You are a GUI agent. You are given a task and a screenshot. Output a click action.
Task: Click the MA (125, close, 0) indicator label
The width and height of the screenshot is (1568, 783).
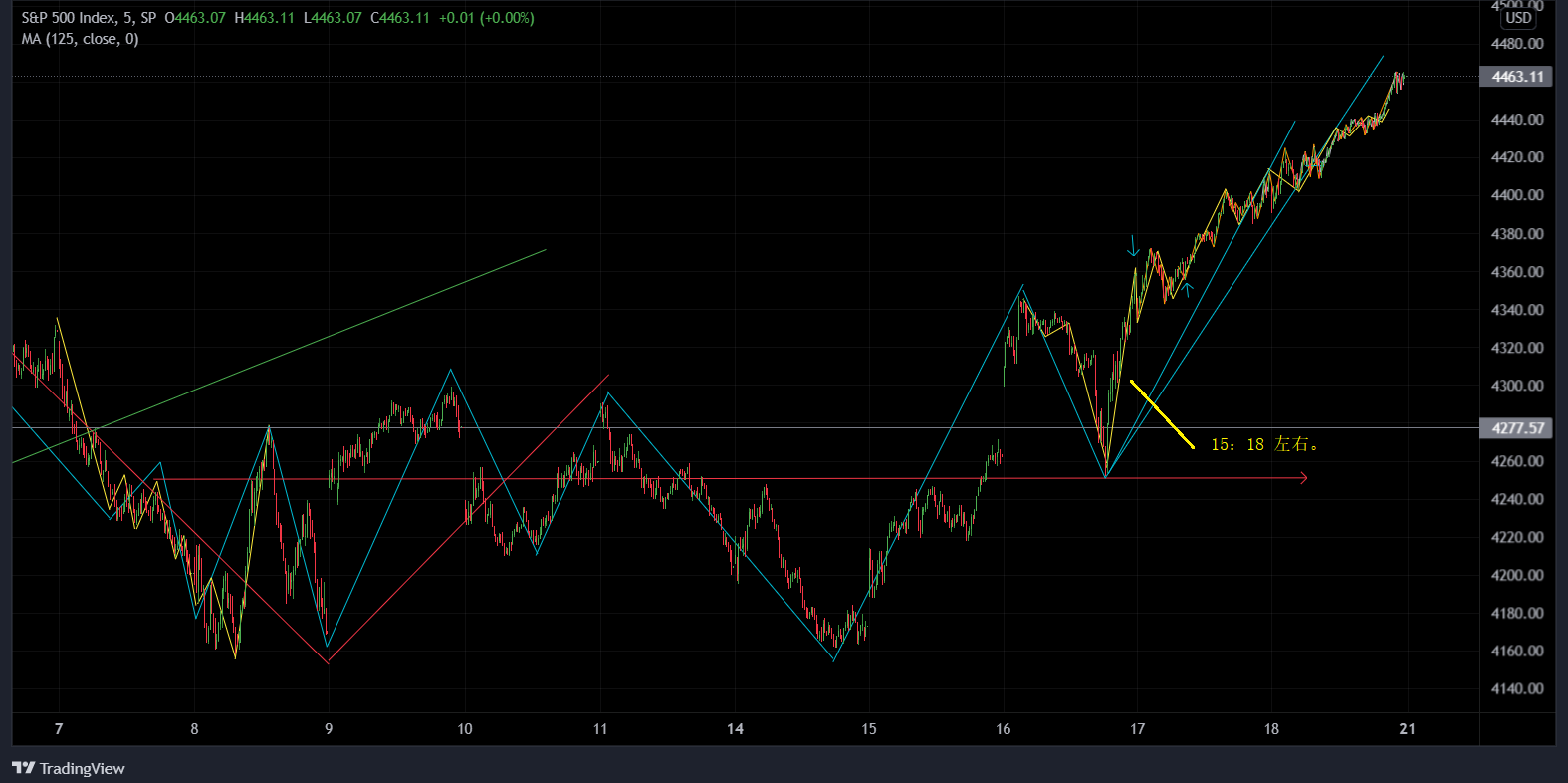[x=81, y=39]
